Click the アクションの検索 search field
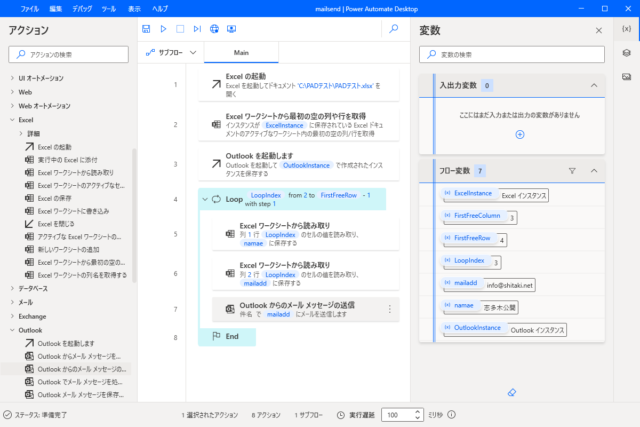The height and width of the screenshot is (427, 640). tap(69, 54)
